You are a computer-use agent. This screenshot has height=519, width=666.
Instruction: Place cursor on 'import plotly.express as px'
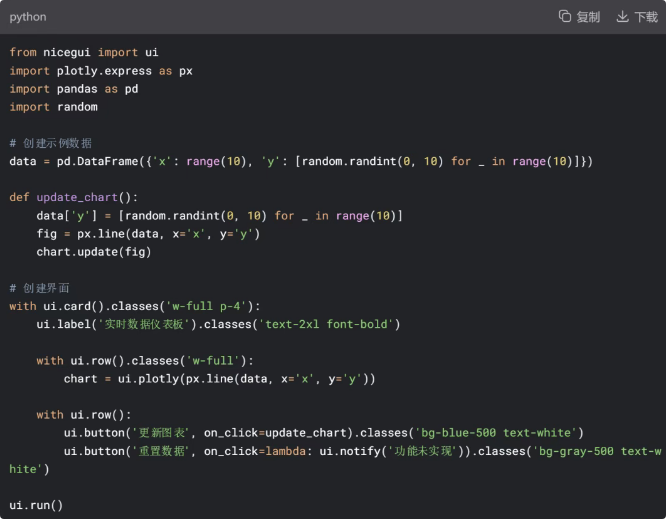(x=101, y=71)
